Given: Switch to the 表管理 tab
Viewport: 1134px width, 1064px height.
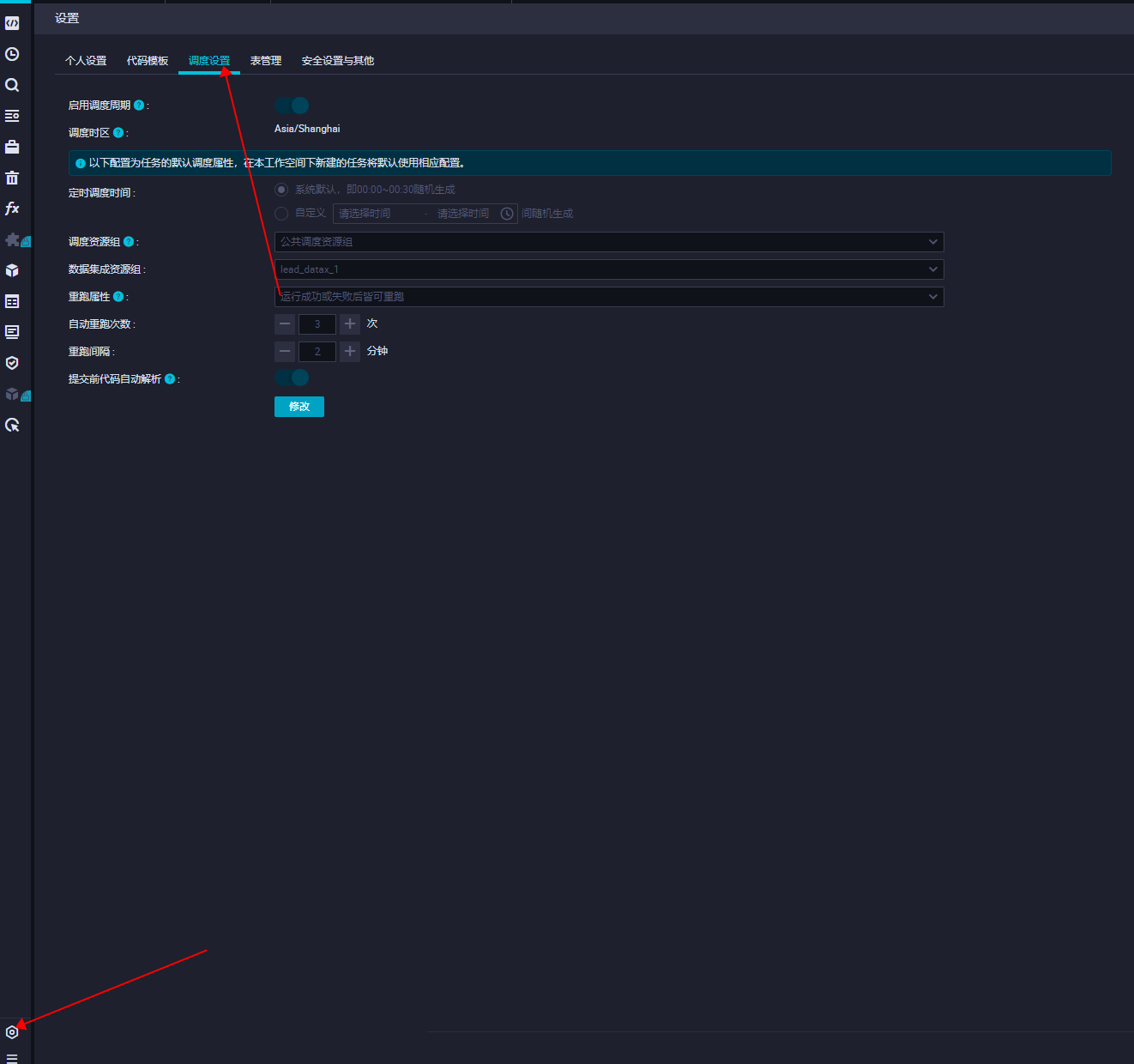Looking at the screenshot, I should [x=266, y=61].
